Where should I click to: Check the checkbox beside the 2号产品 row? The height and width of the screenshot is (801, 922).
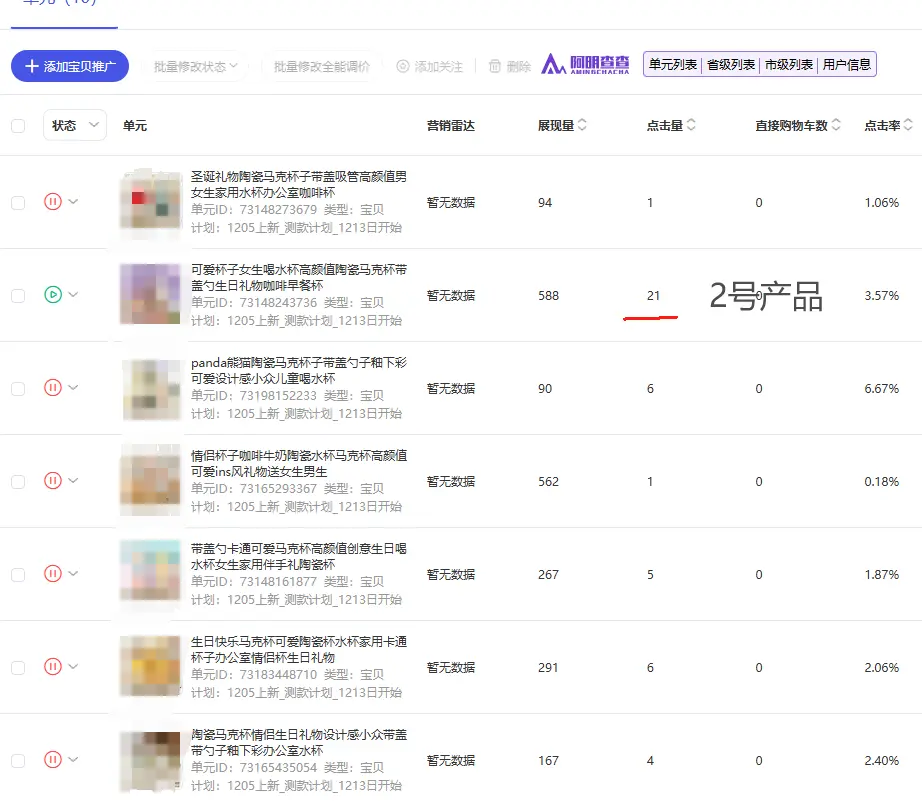pyautogui.click(x=17, y=294)
